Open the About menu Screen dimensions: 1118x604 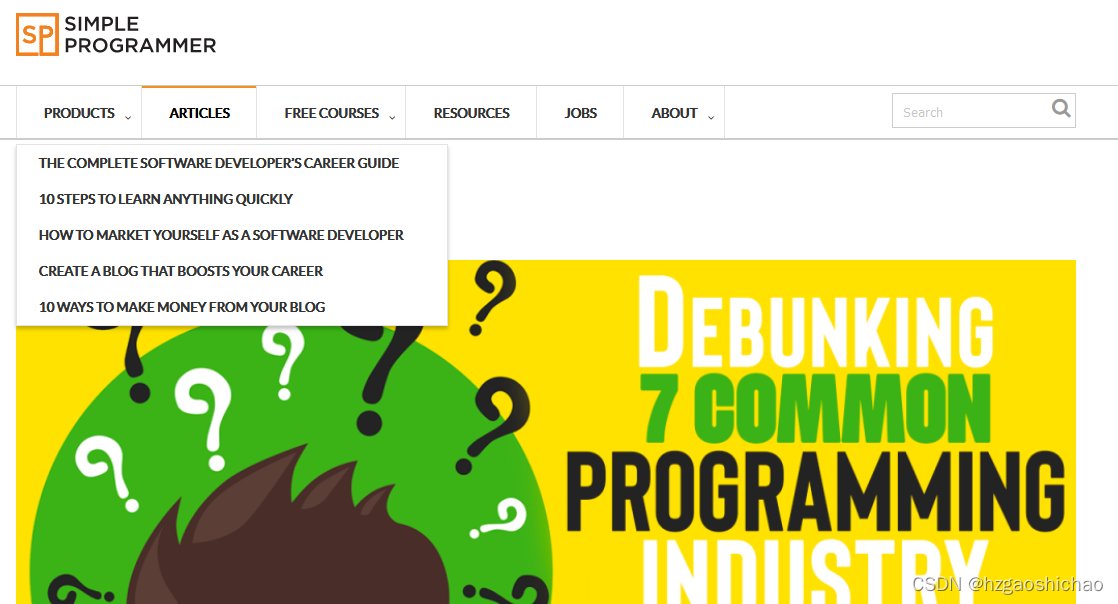point(674,113)
